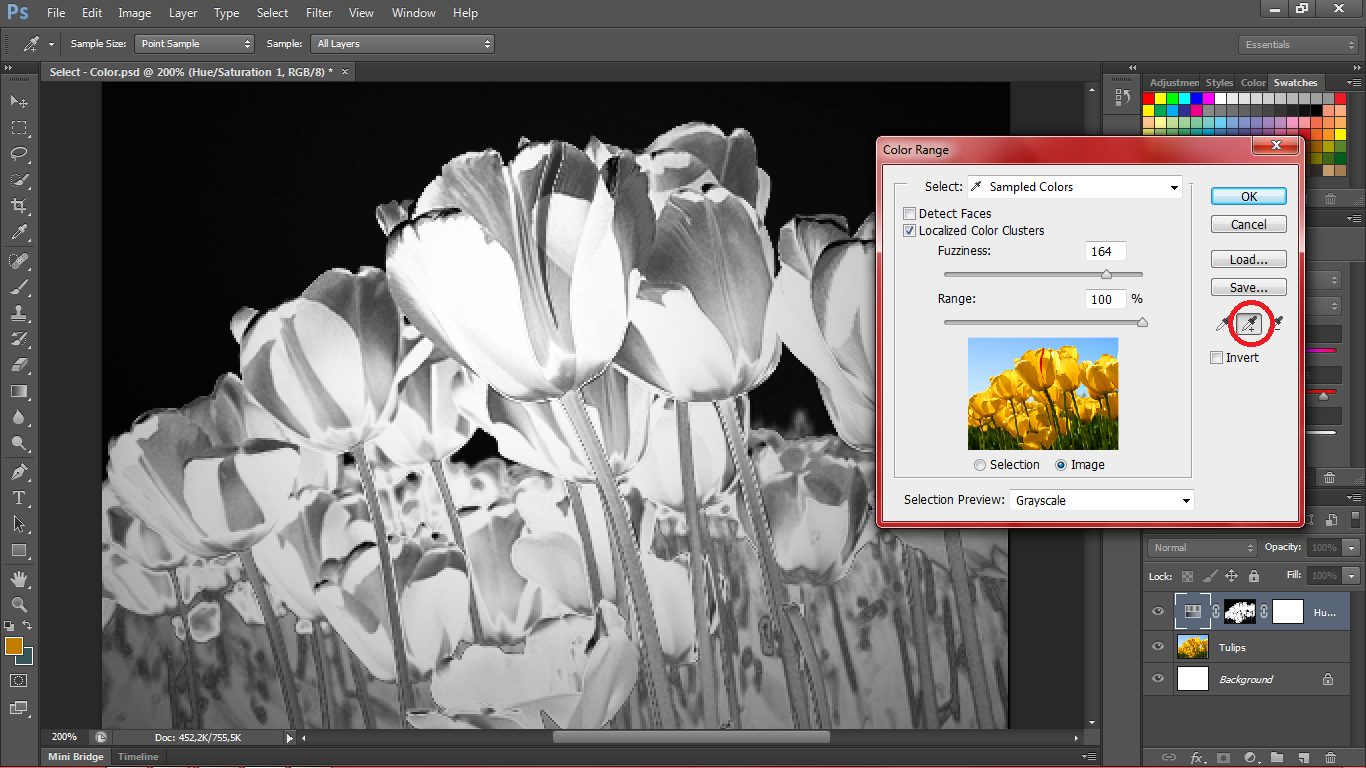The height and width of the screenshot is (768, 1366).
Task: Click Create new group folder icon
Action: coord(1277,758)
